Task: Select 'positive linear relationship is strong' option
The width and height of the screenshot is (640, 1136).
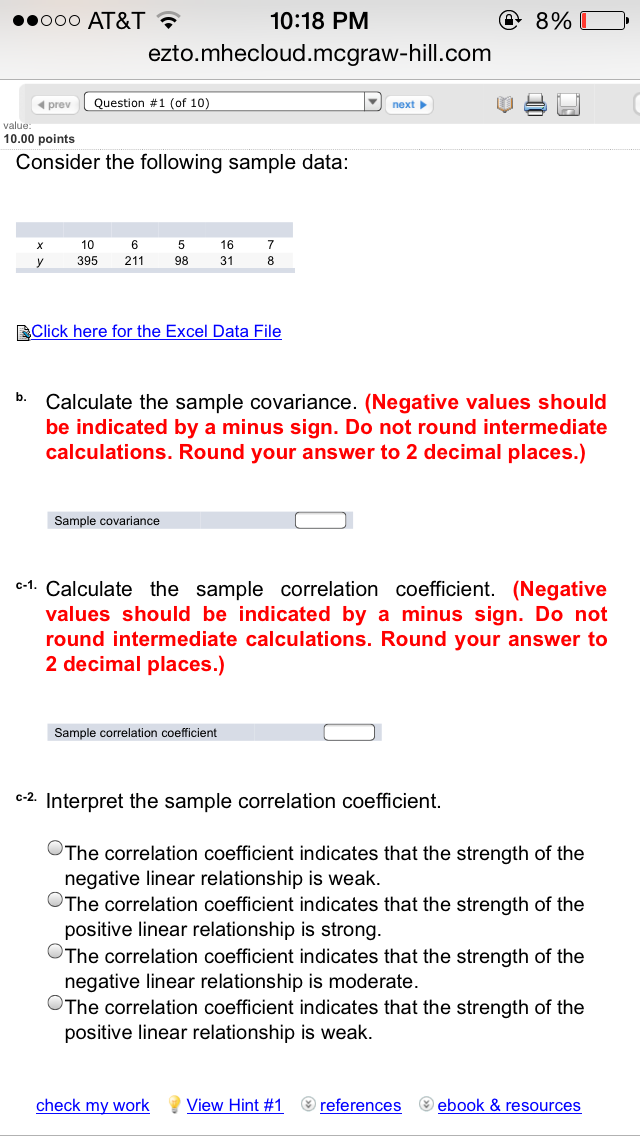Action: (55, 901)
